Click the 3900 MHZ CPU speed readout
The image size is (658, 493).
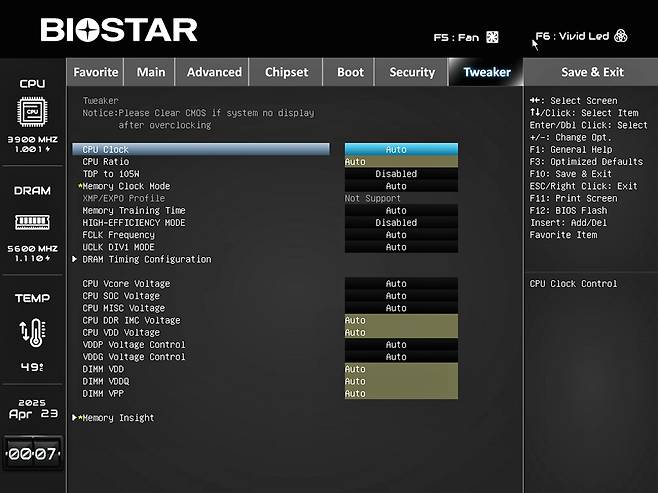coord(32,139)
